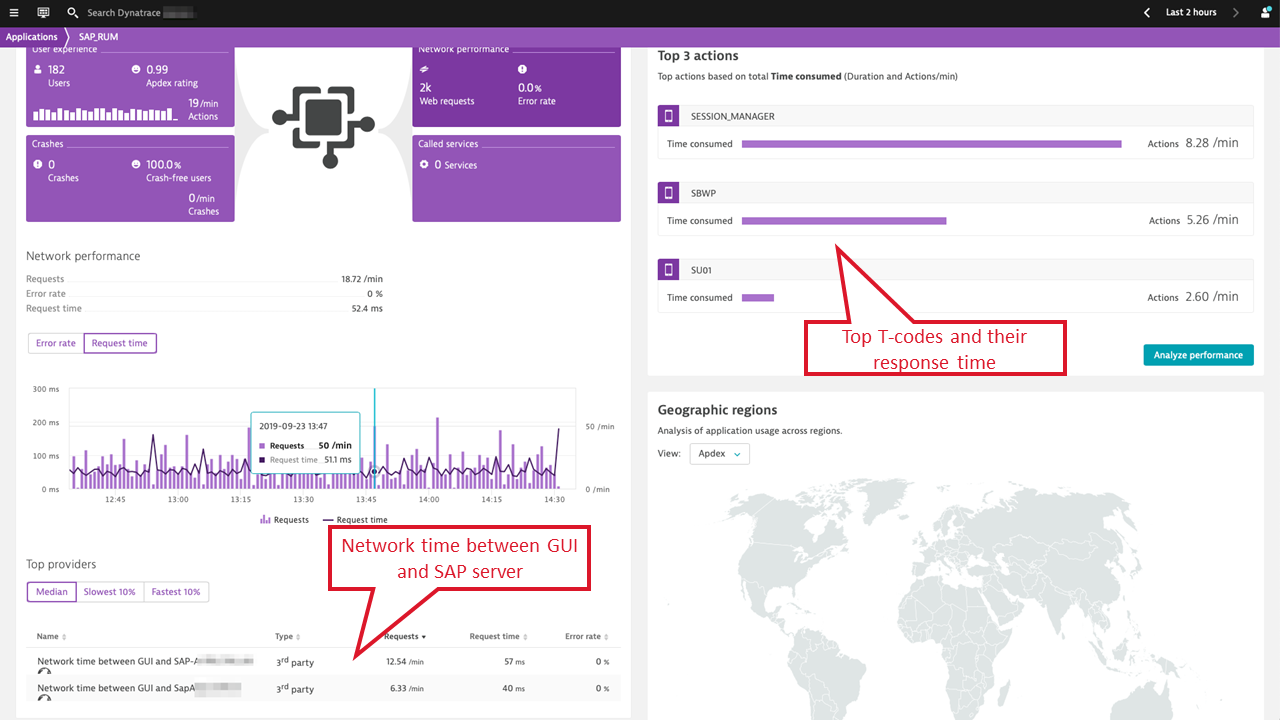Open the dashboards monitor icon
This screenshot has height=720, width=1280.
(43, 13)
